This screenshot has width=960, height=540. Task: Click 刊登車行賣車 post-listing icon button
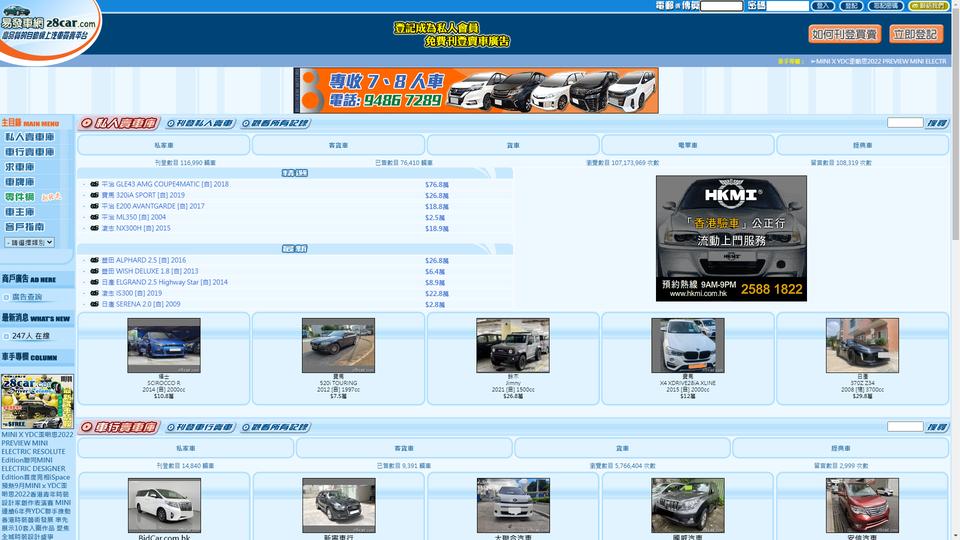click(200, 427)
